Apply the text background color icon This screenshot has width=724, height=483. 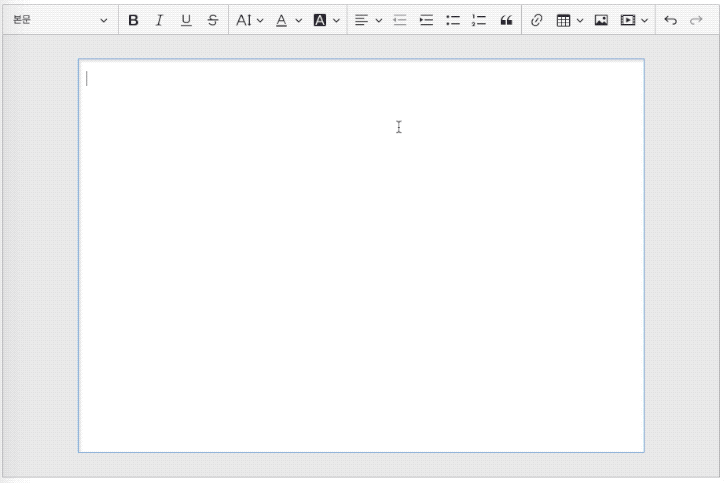tap(320, 20)
